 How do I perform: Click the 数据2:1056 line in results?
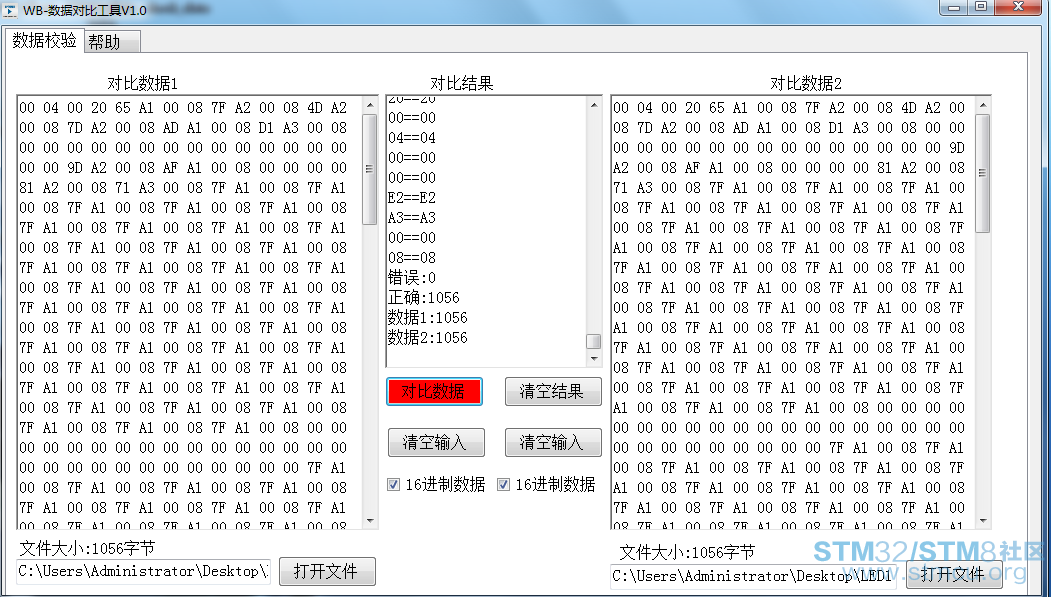(x=428, y=338)
